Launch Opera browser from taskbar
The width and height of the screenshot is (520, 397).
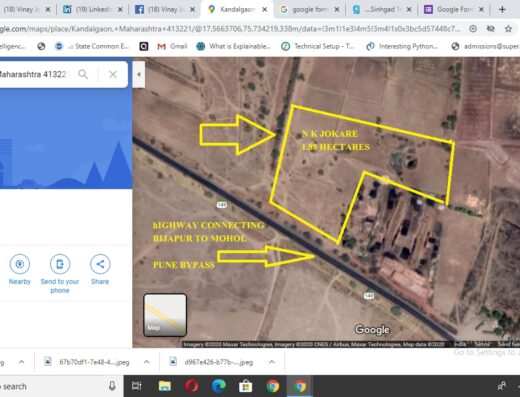click(192, 386)
